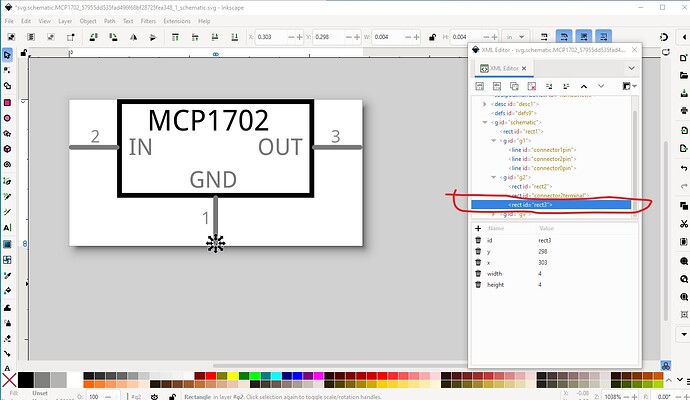This screenshot has height=400, width=690.
Task: Select the connector1pin line node
Action: pos(542,150)
